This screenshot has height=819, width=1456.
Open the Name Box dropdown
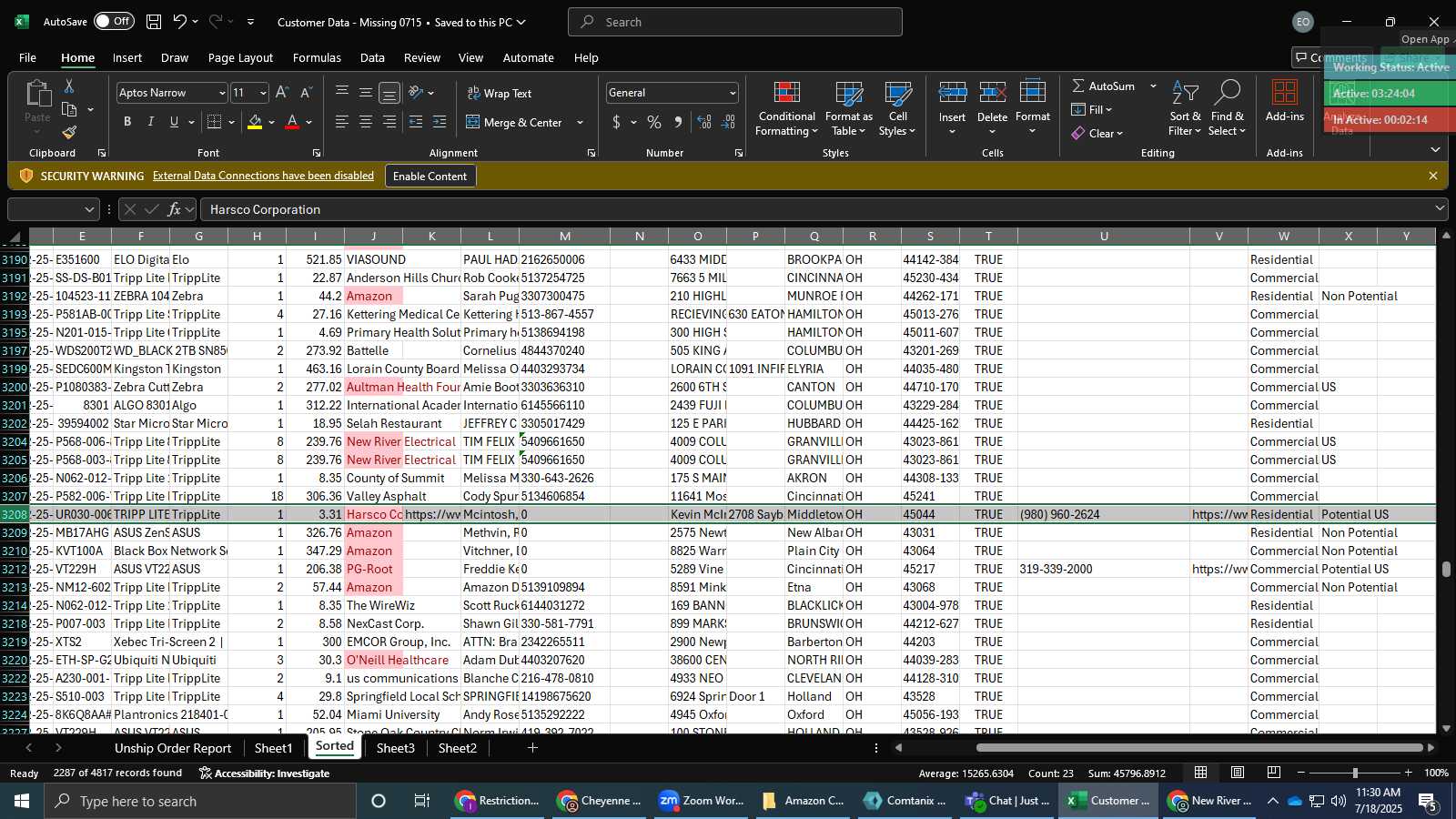(89, 209)
